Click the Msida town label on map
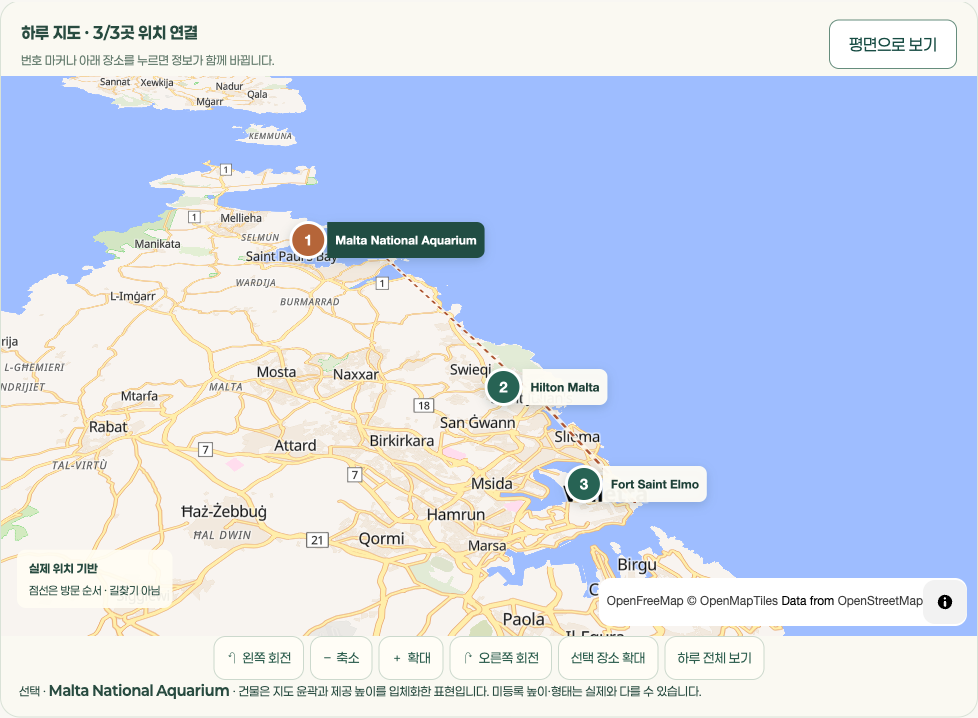The image size is (978, 718). click(491, 484)
